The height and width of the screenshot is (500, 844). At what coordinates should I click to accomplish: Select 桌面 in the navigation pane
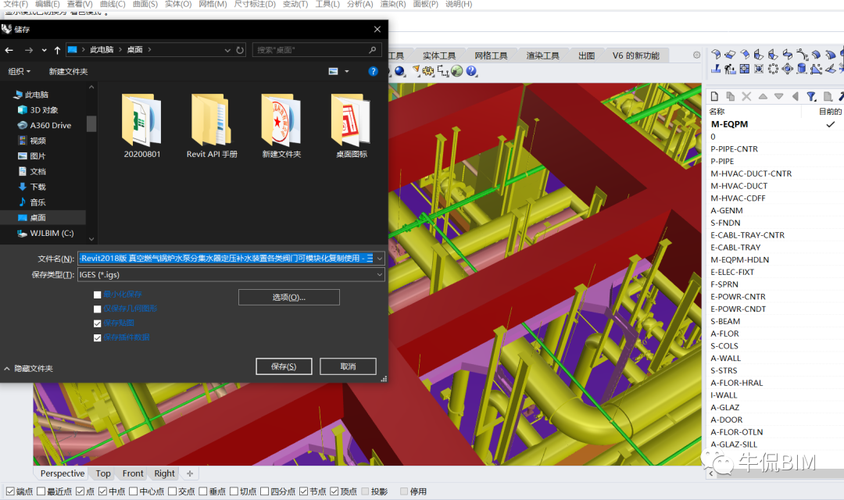tap(38, 218)
